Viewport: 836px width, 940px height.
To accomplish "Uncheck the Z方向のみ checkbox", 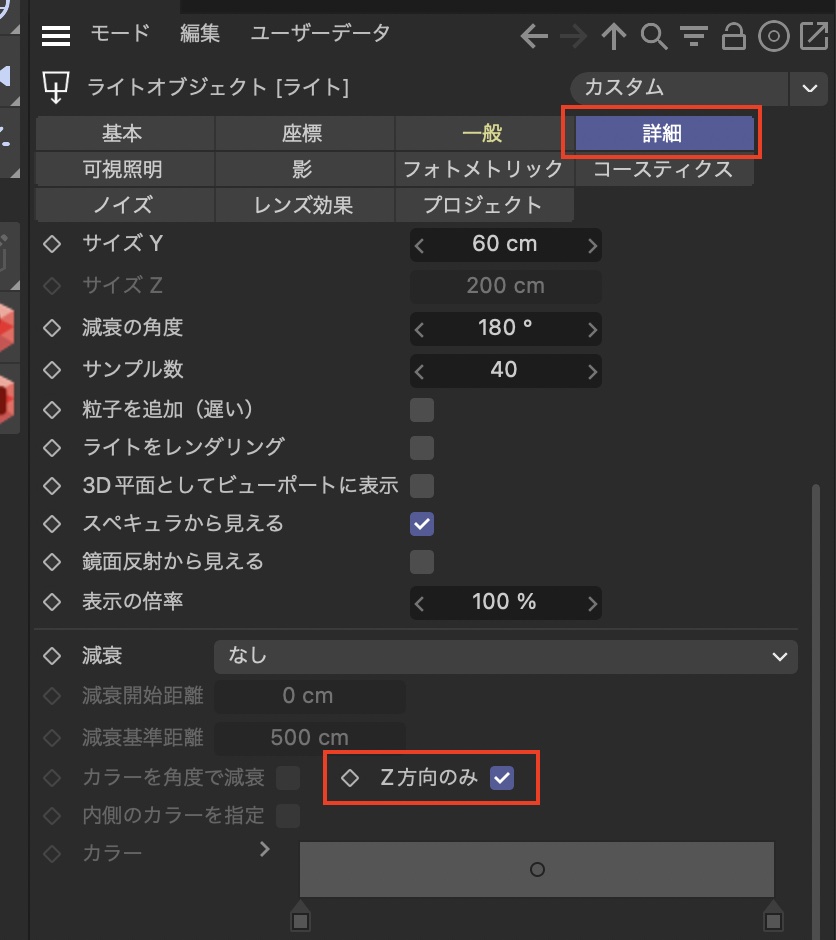I will pos(502,778).
